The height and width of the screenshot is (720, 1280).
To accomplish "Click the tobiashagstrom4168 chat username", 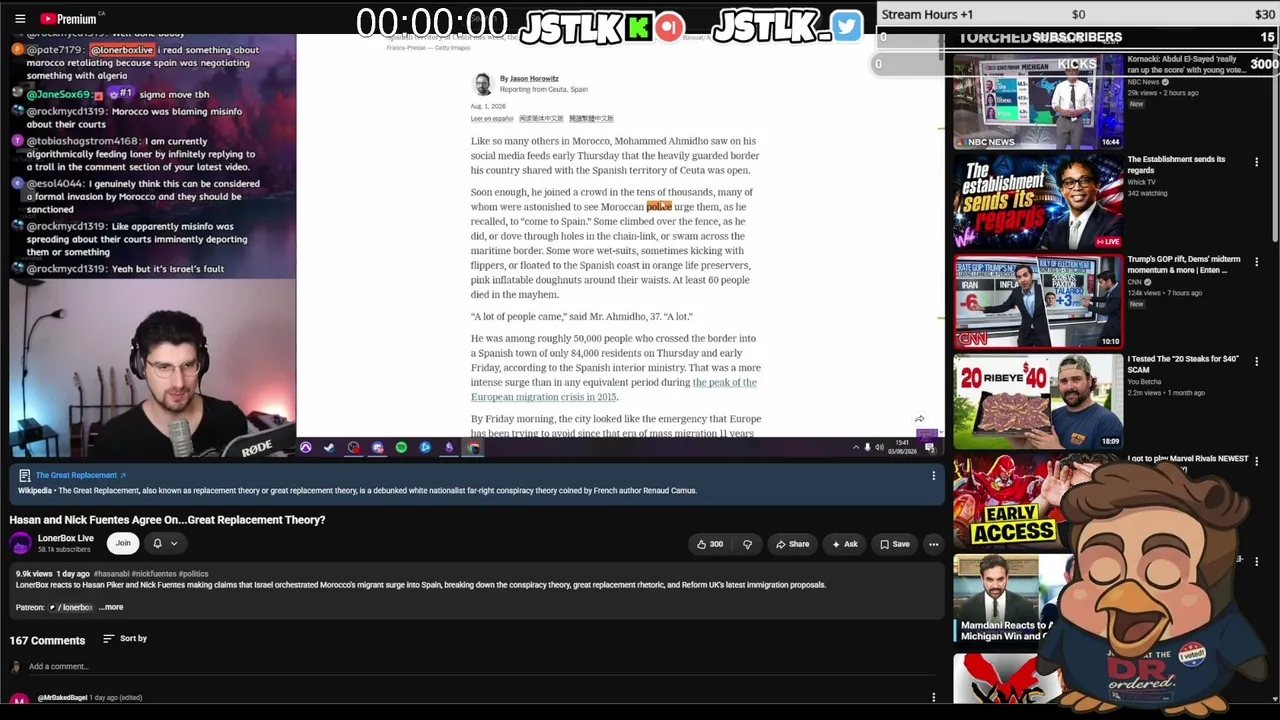I will coord(83,141).
